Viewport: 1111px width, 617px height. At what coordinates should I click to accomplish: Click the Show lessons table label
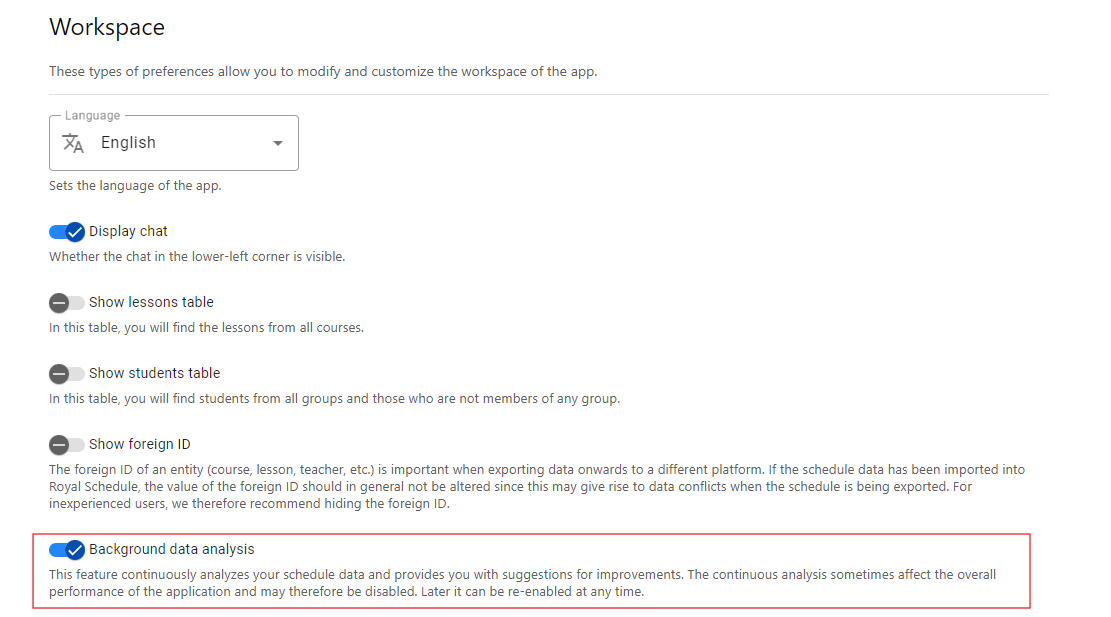pyautogui.click(x=151, y=302)
